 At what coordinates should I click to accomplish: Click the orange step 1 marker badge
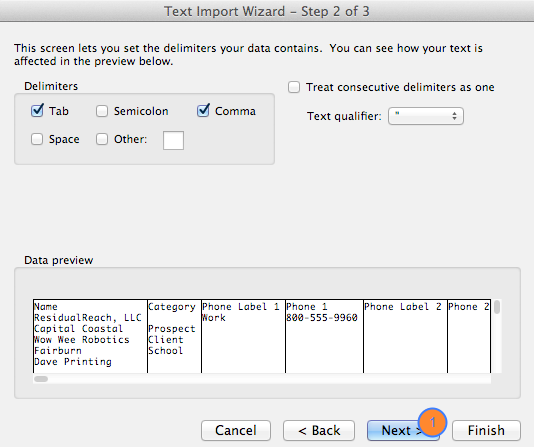coord(432,422)
